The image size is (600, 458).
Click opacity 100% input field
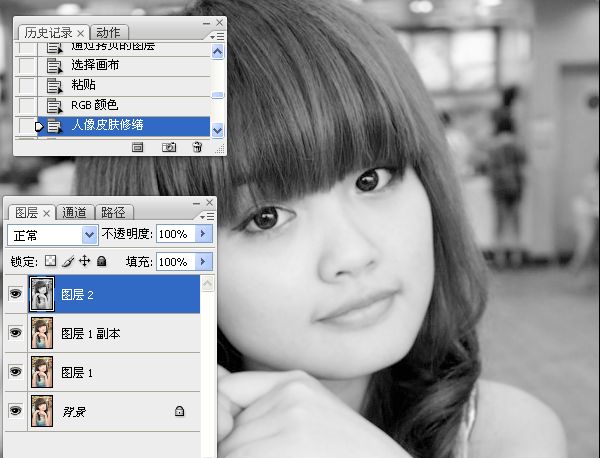point(176,233)
